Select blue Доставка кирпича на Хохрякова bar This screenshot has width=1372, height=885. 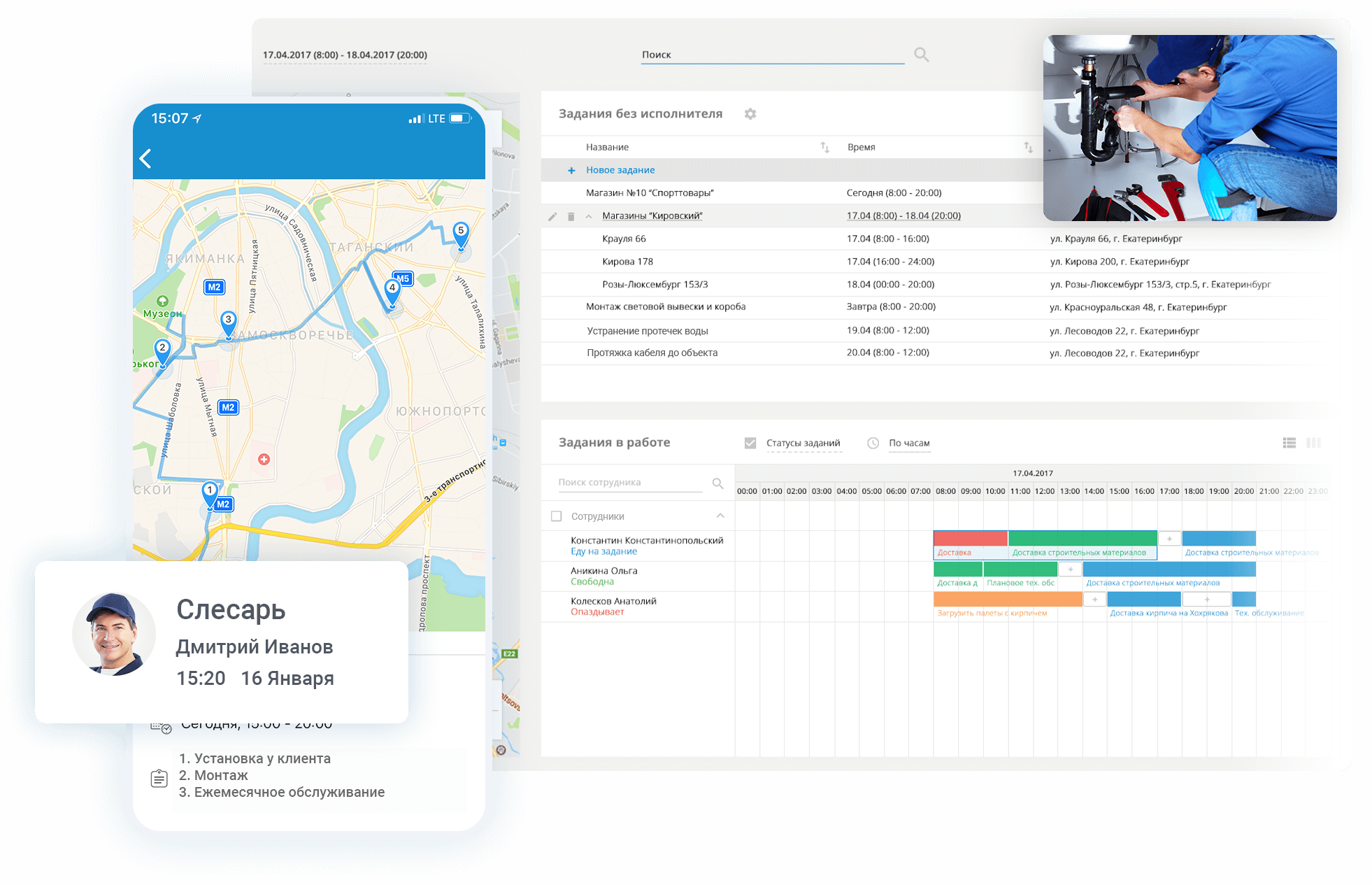(x=1144, y=599)
